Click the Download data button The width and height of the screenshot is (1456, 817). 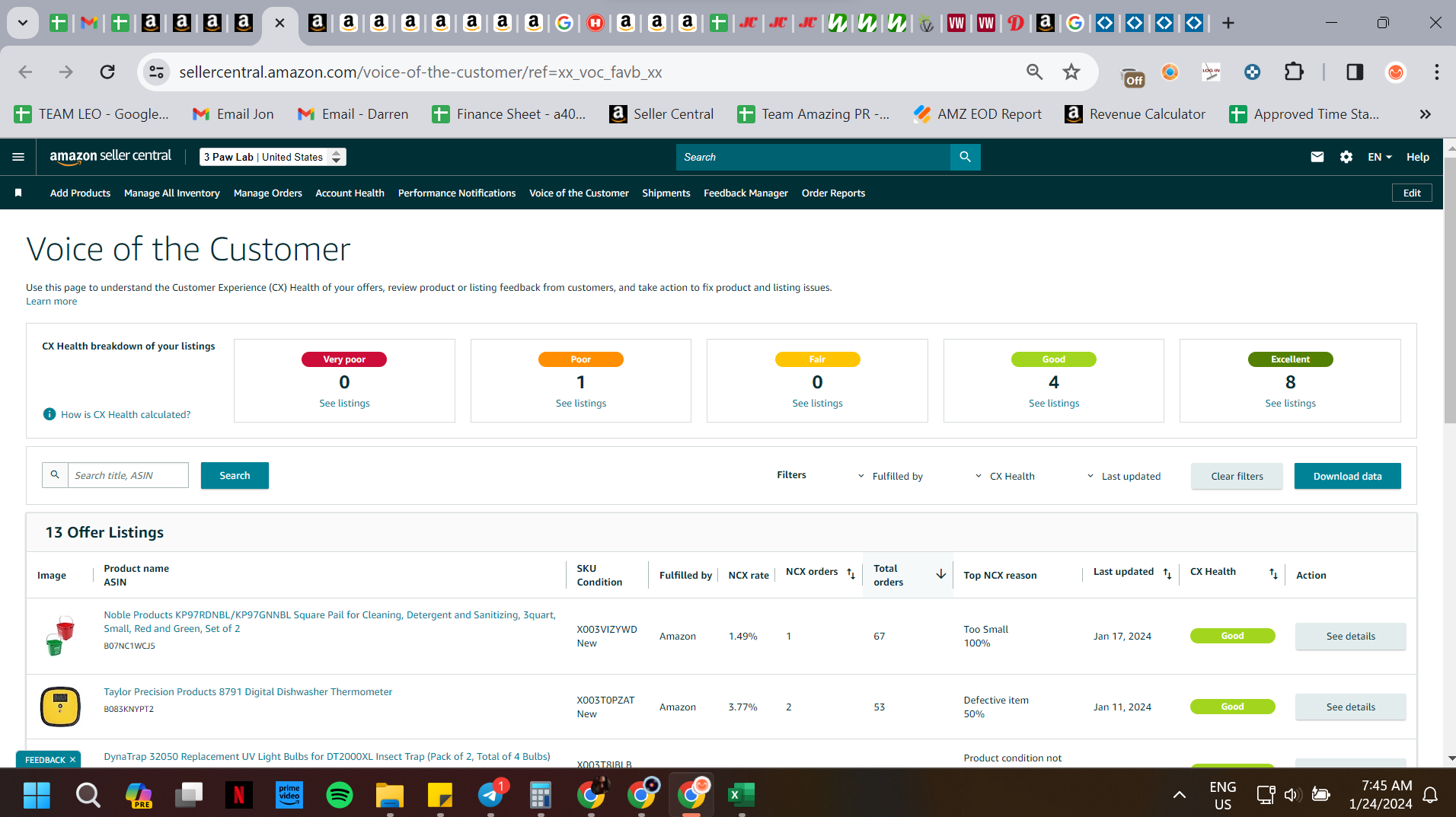point(1347,476)
